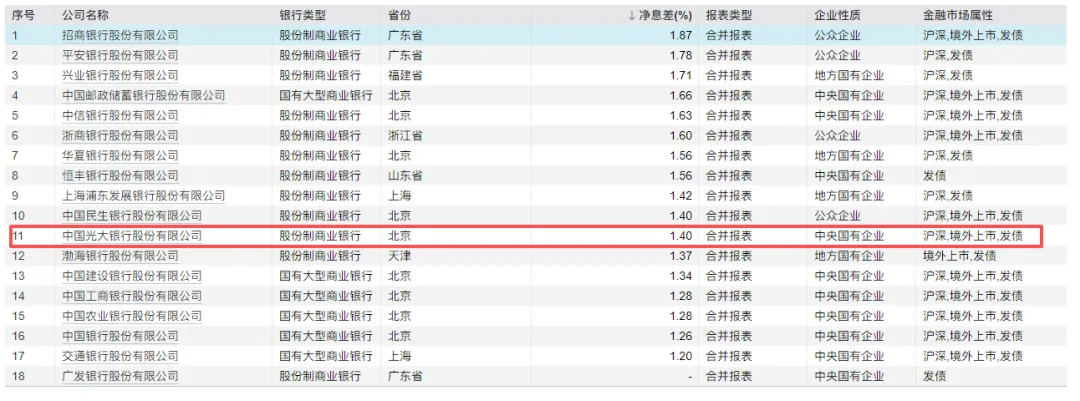Open 恒丰银行股份有限公司 link
The image size is (1080, 401).
(x=120, y=176)
